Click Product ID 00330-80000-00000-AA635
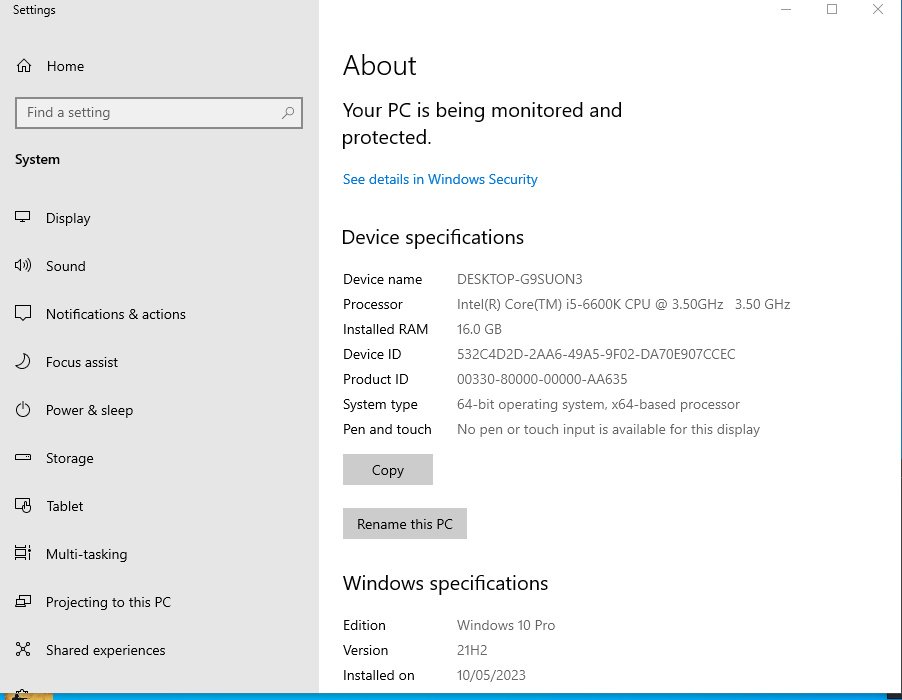Screen dimensions: 902x700 (x=542, y=380)
